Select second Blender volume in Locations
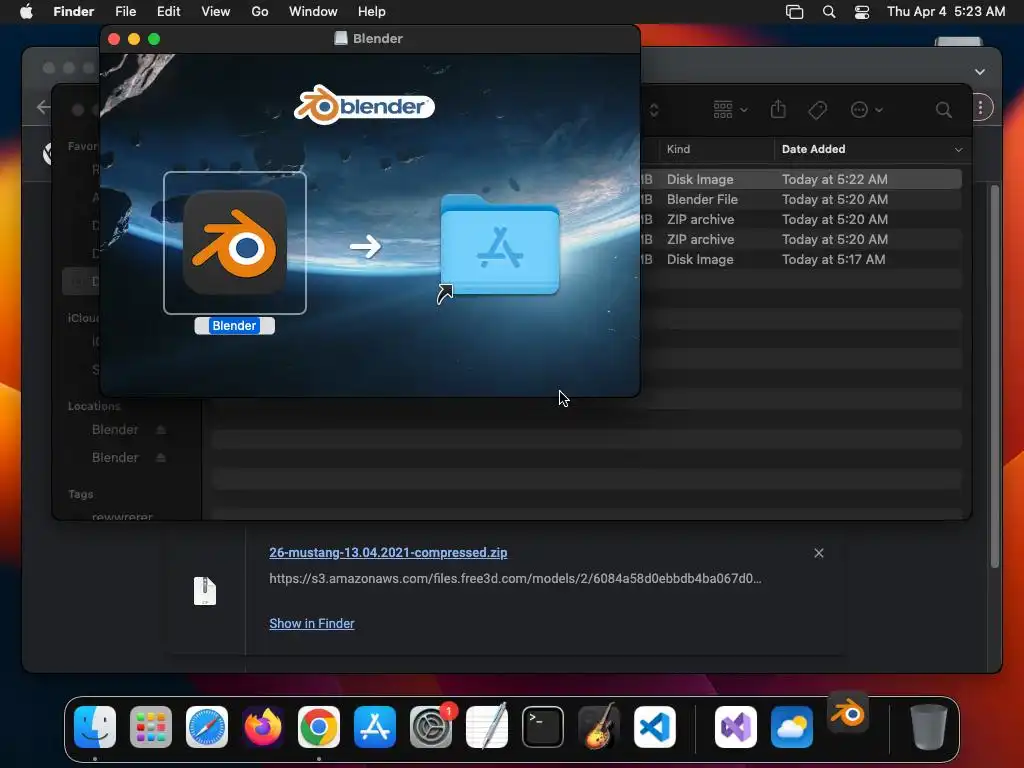This screenshot has width=1024, height=768. [115, 458]
